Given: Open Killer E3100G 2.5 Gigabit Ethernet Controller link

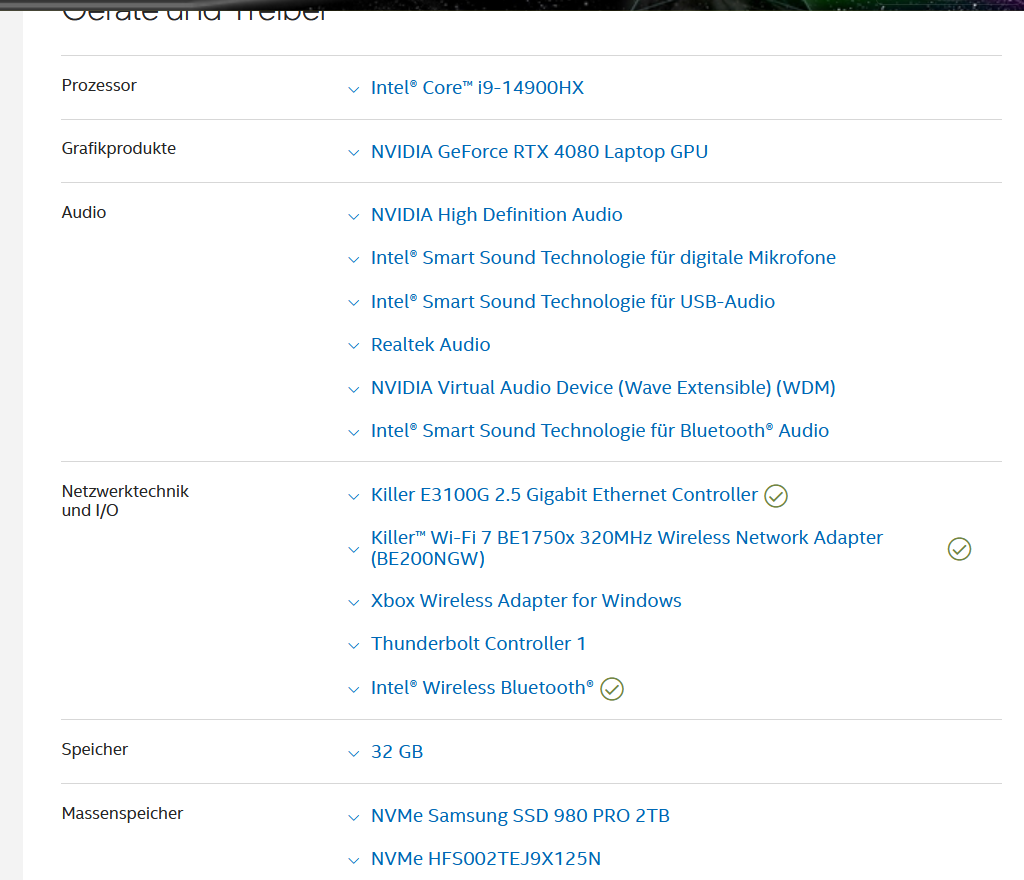Looking at the screenshot, I should 564,495.
